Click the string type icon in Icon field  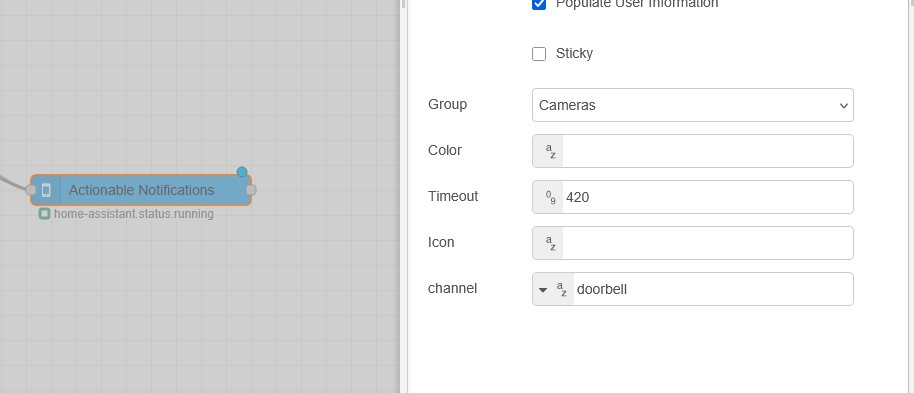(x=549, y=243)
